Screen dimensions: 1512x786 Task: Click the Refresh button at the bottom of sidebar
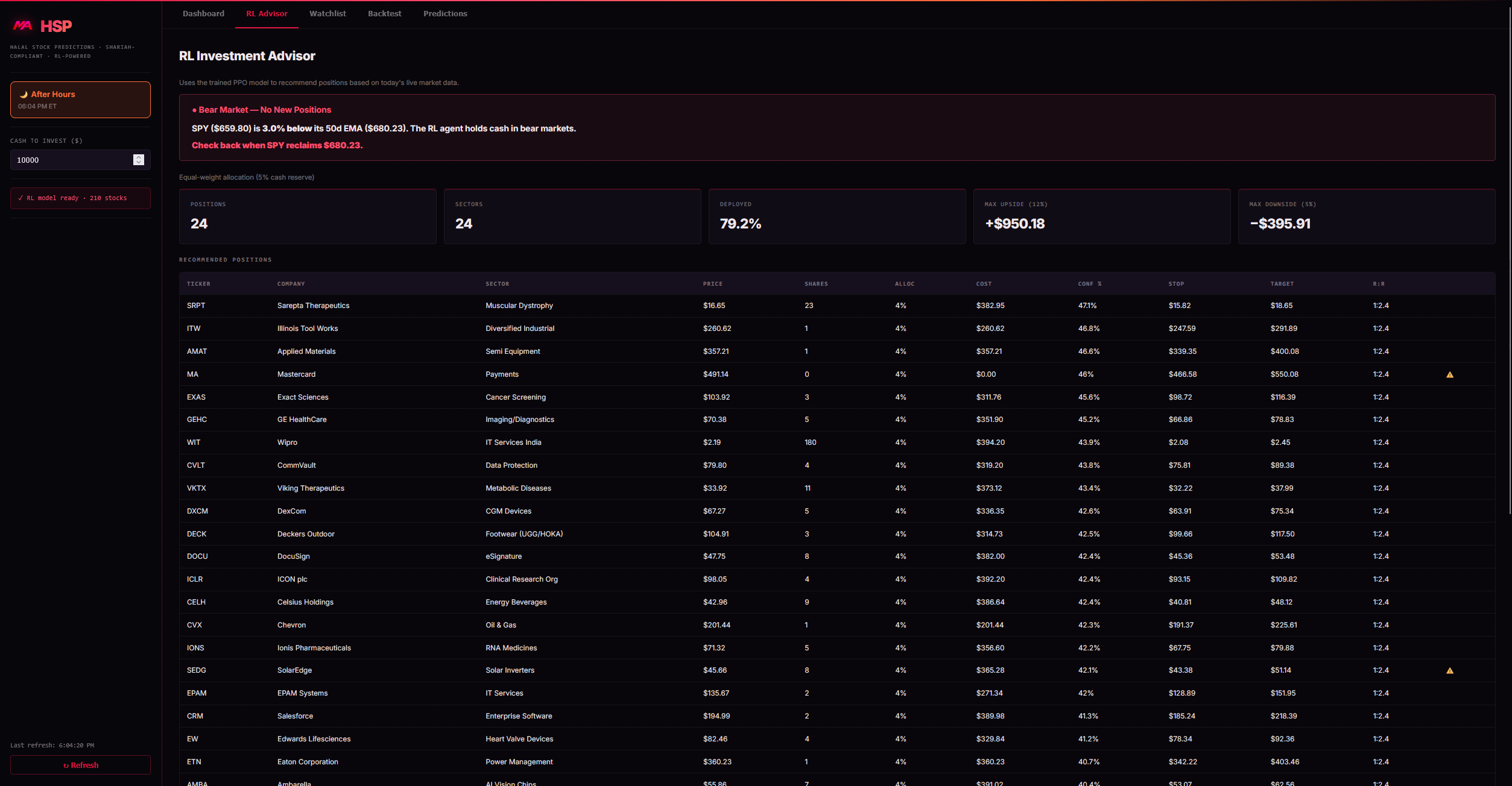[x=80, y=765]
